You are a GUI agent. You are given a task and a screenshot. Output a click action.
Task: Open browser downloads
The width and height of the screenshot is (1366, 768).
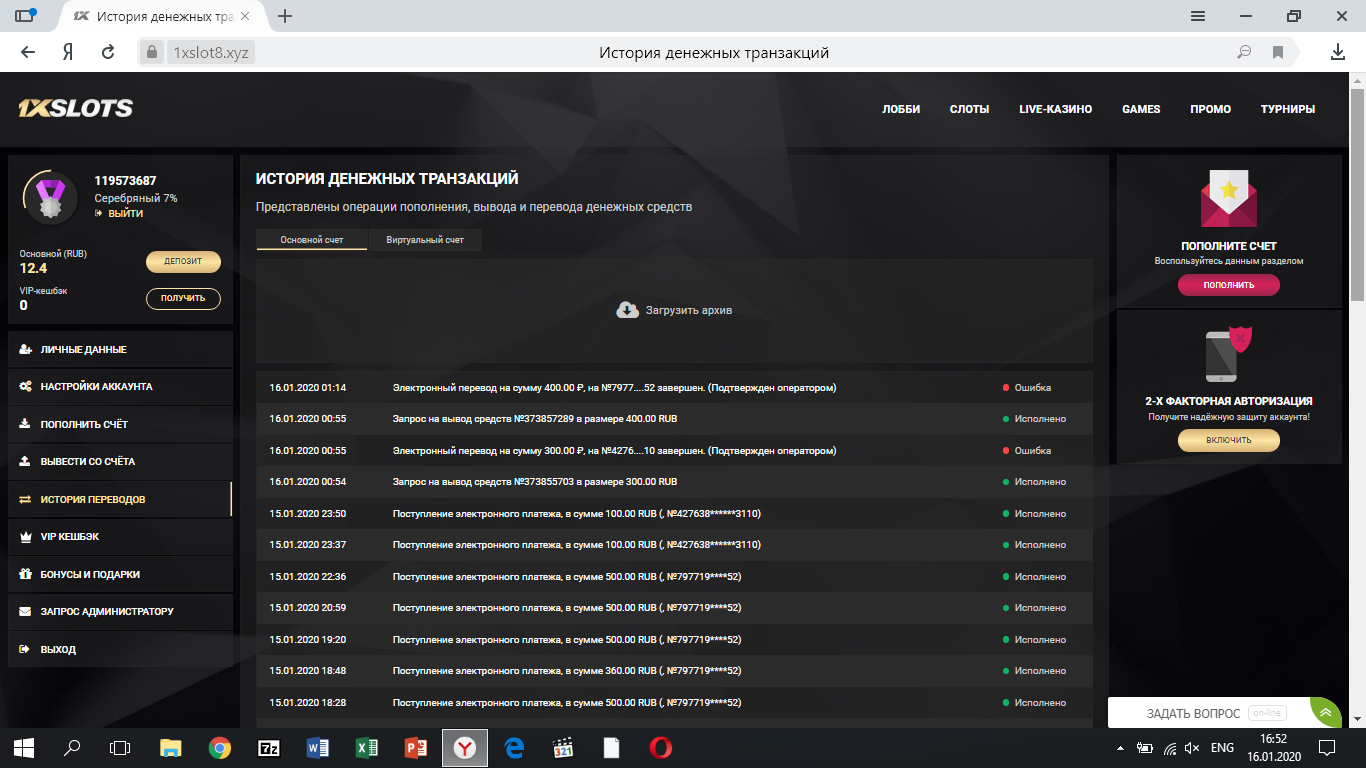(x=1338, y=53)
